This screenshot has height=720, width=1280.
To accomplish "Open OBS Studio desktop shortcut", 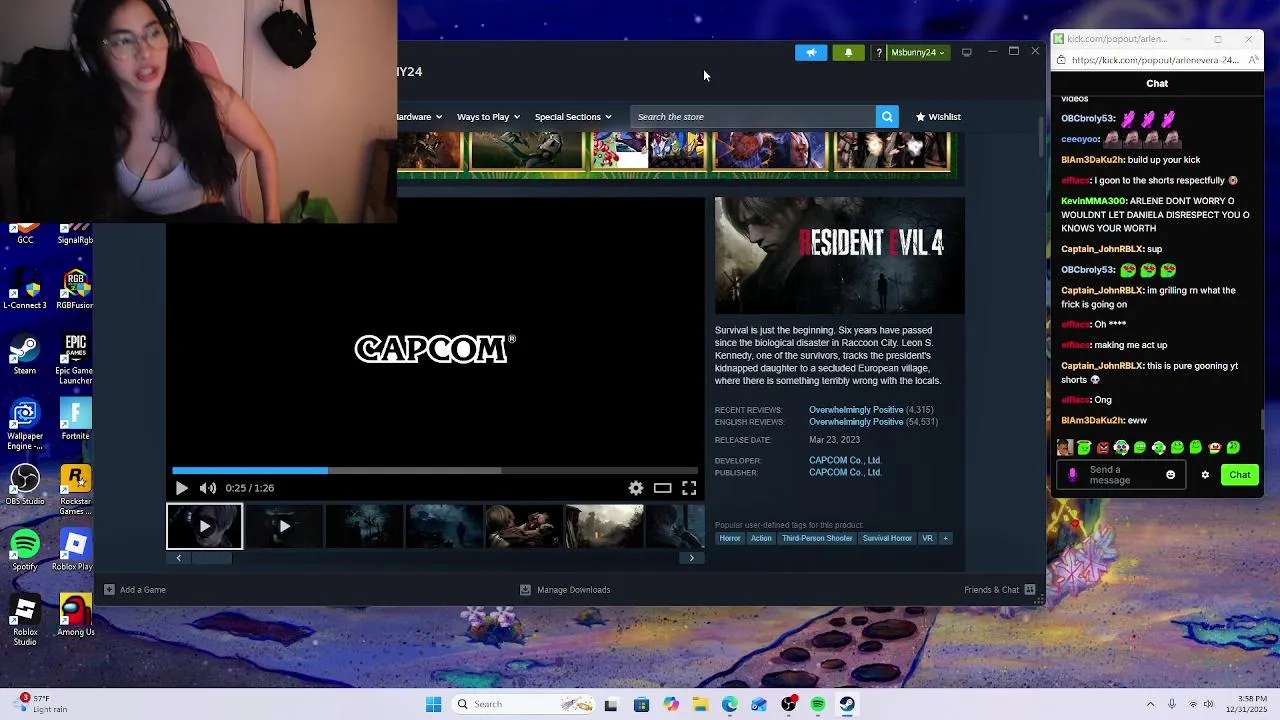I will pos(25,485).
